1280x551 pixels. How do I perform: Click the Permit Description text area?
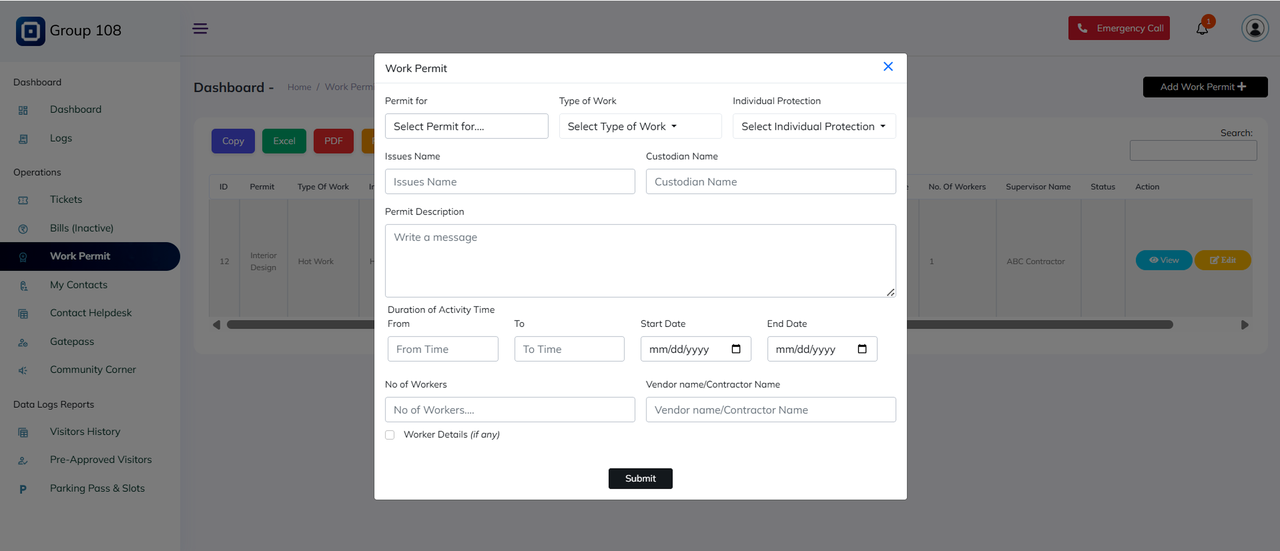640,260
